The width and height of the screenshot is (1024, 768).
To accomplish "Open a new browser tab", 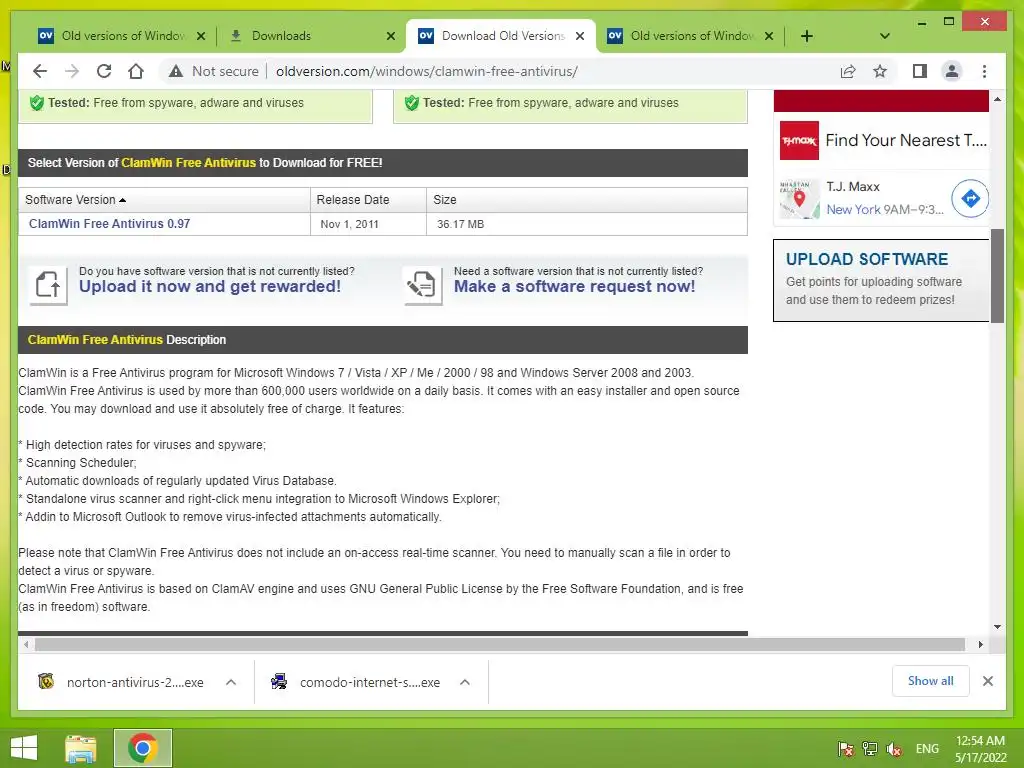I will pyautogui.click(x=807, y=36).
